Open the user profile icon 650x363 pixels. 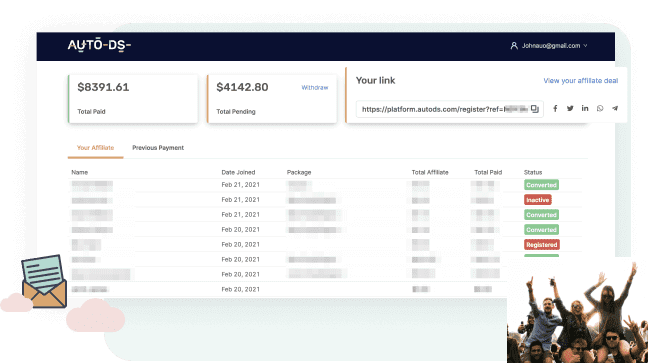(x=514, y=46)
